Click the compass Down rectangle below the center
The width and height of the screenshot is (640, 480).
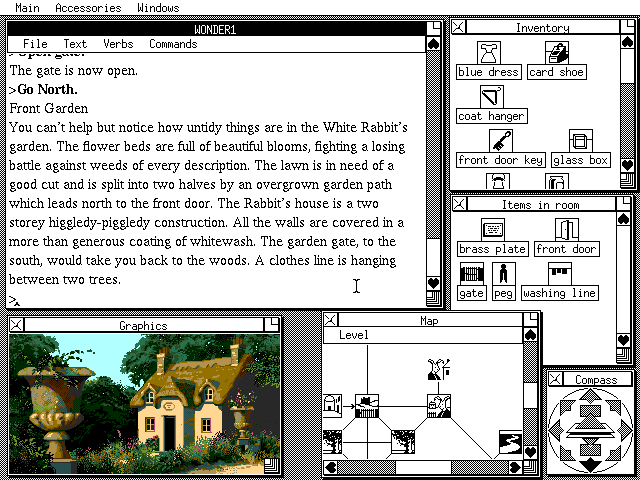pyautogui.click(x=590, y=449)
